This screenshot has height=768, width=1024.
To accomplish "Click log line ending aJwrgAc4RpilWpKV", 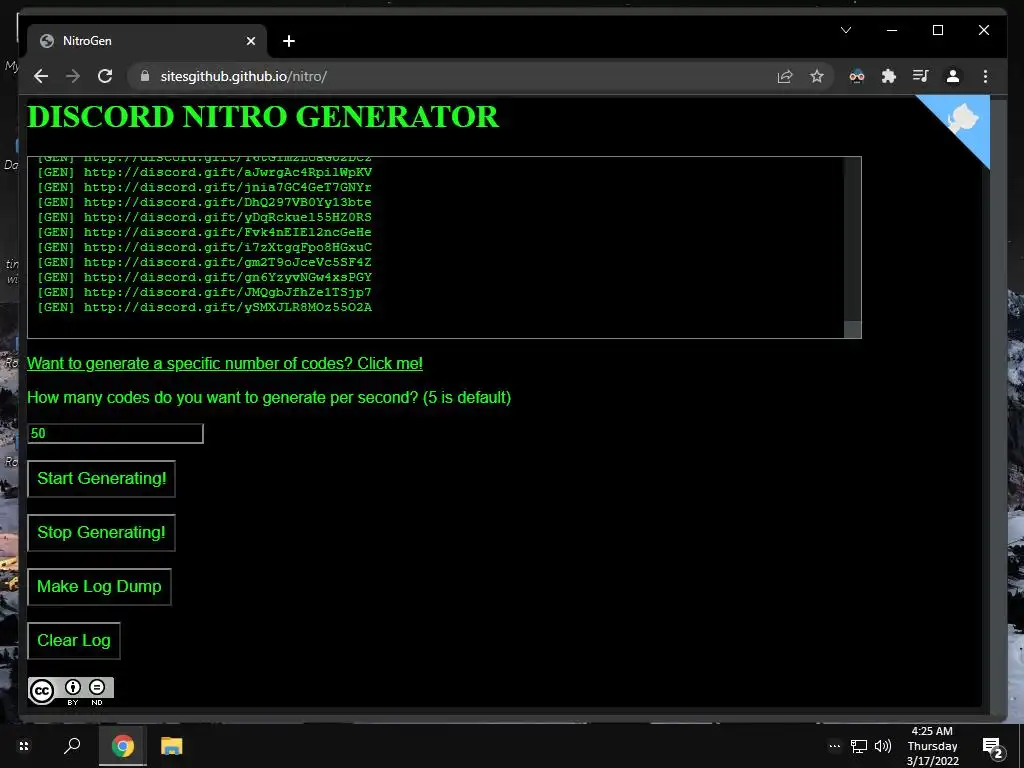I will point(204,172).
